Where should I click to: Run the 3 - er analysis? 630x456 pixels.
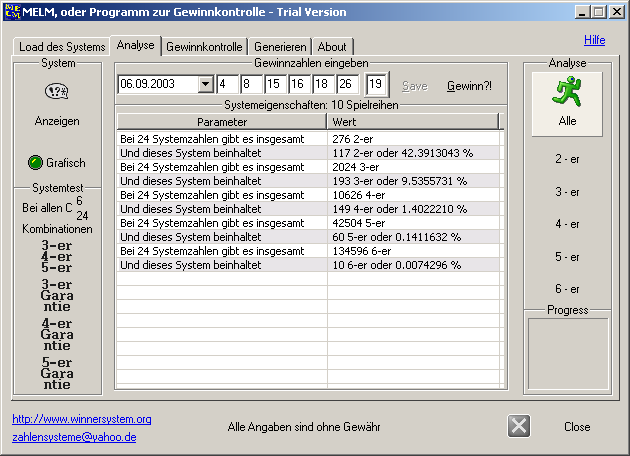click(567, 192)
